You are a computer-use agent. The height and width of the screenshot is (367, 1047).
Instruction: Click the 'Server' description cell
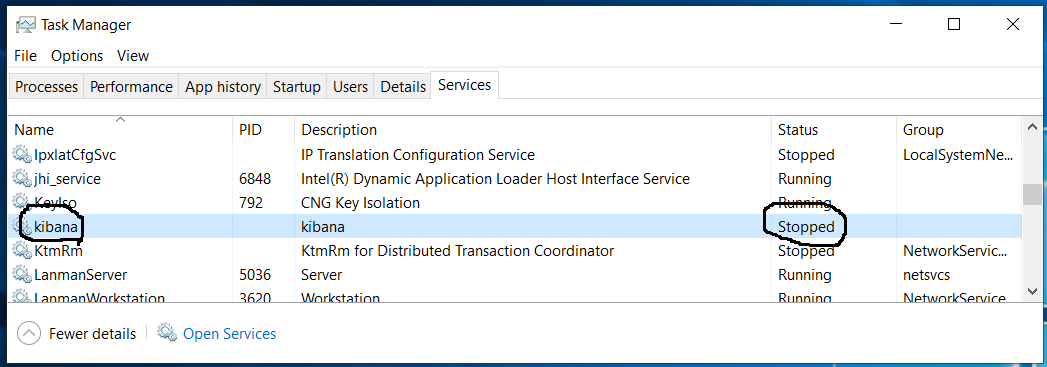[322, 275]
